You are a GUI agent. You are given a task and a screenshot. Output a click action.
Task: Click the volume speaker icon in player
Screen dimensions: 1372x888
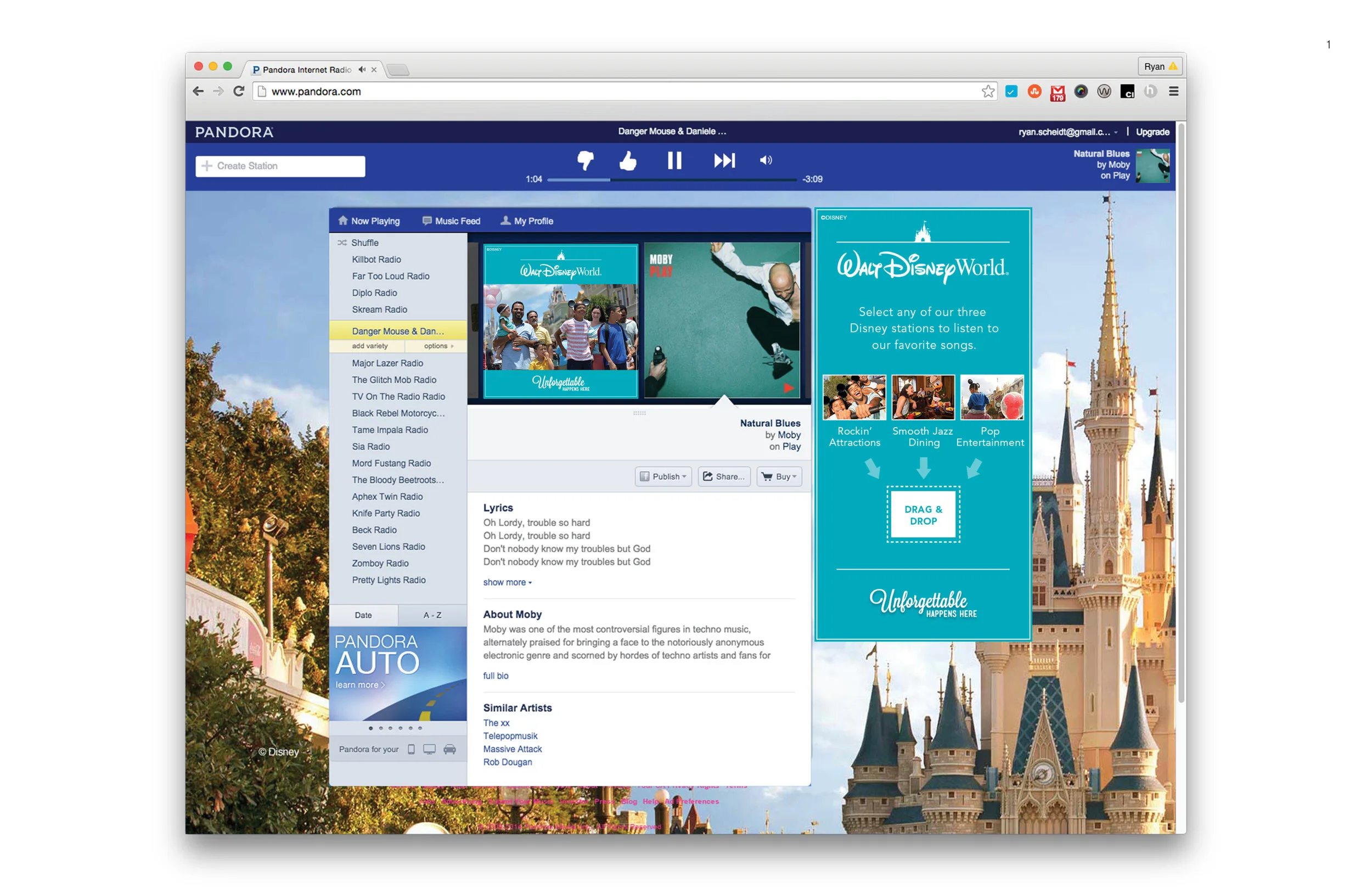coord(766,160)
